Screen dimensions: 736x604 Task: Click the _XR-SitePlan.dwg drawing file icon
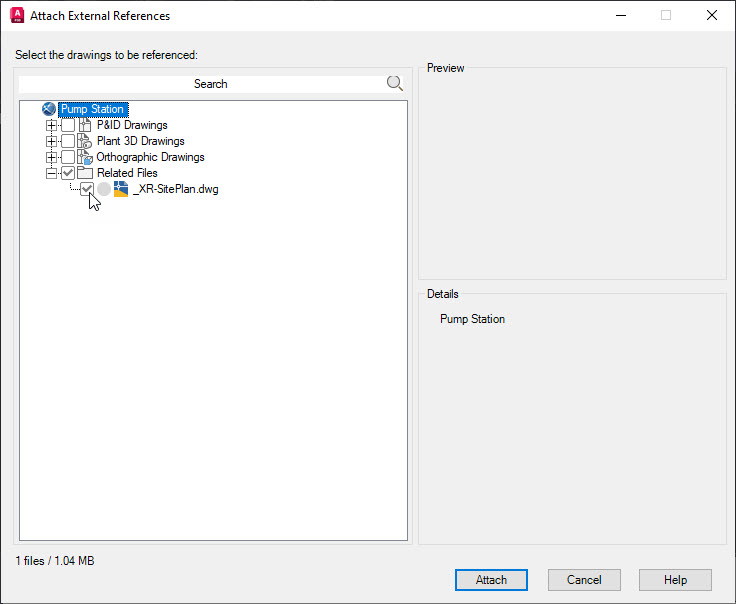(x=121, y=189)
